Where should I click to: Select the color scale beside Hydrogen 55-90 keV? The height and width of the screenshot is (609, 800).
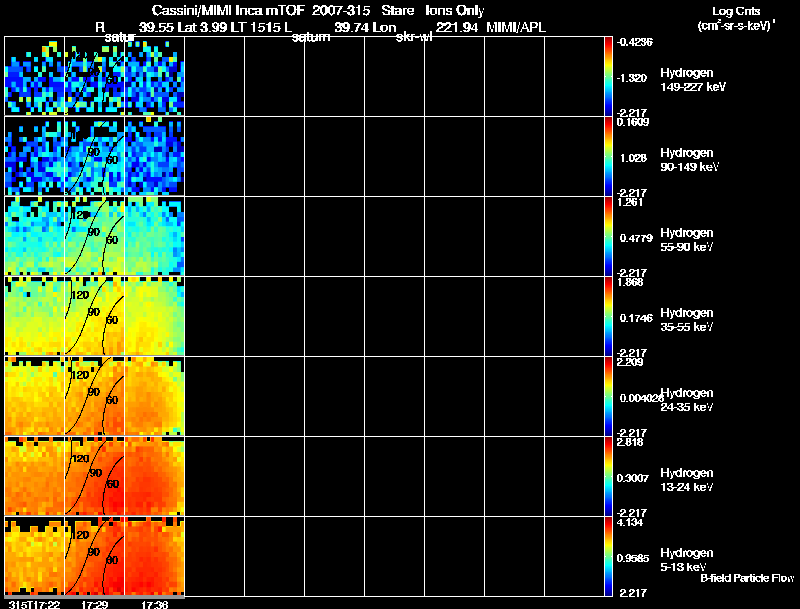609,236
